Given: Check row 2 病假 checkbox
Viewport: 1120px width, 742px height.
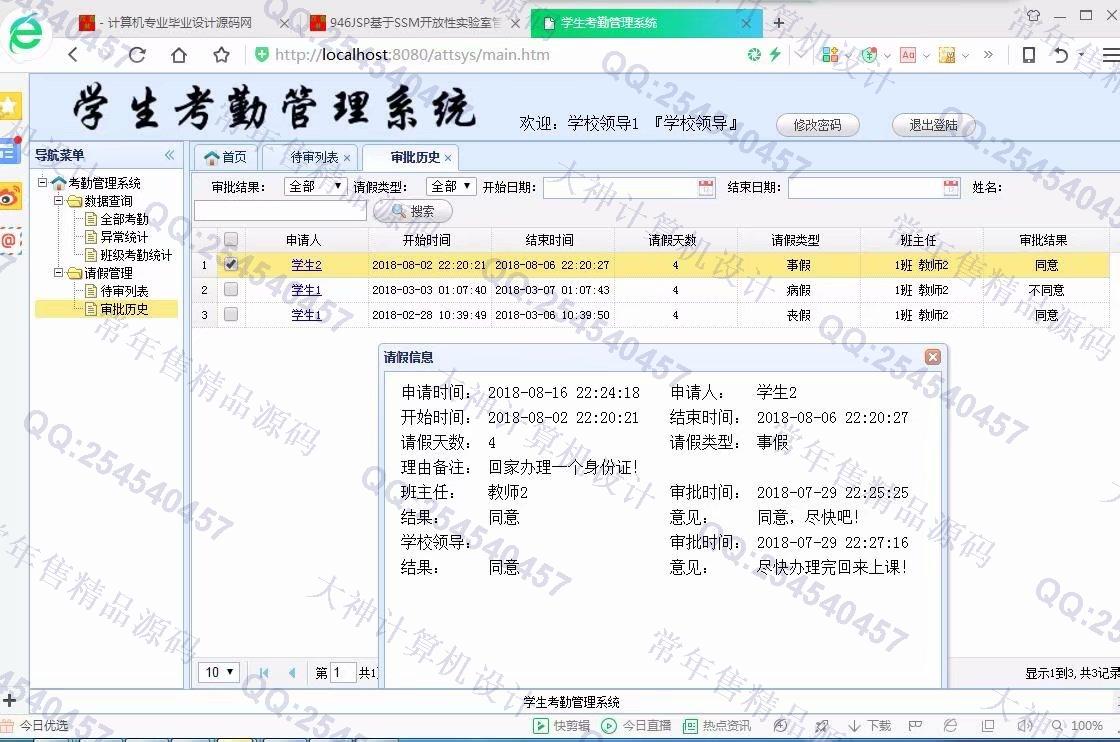Looking at the screenshot, I should point(231,289).
